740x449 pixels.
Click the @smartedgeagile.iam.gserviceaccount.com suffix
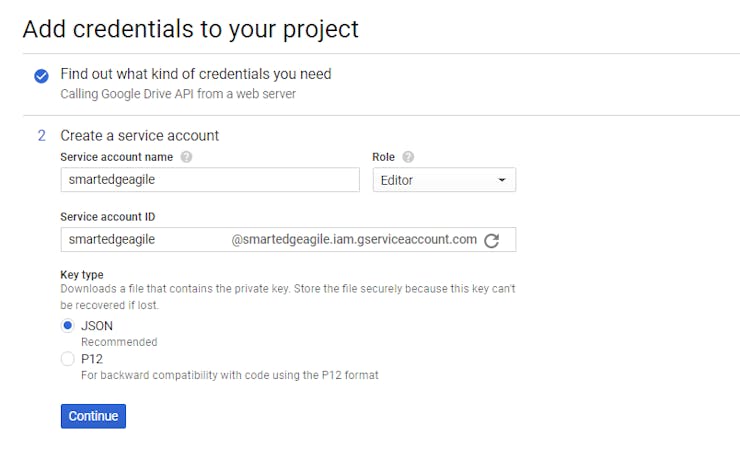(x=354, y=240)
